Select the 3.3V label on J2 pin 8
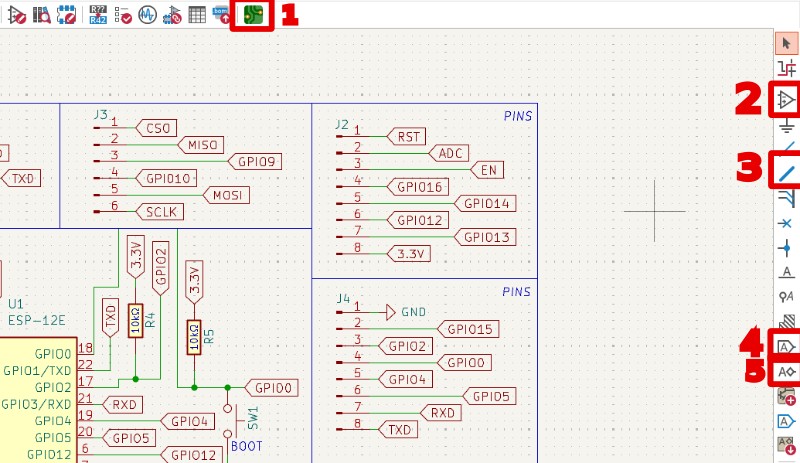800x463 pixels. pos(408,254)
